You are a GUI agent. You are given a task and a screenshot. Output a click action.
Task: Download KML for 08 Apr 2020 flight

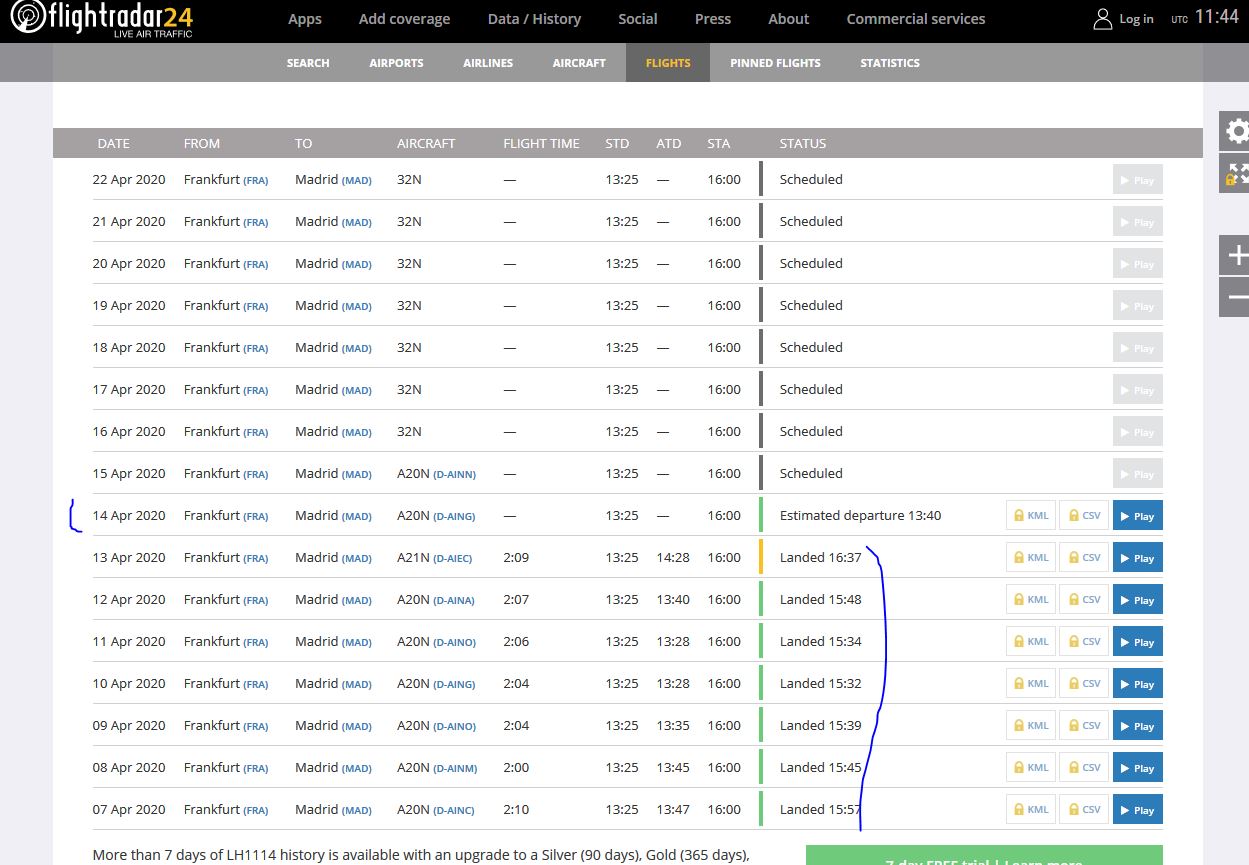pos(1031,768)
